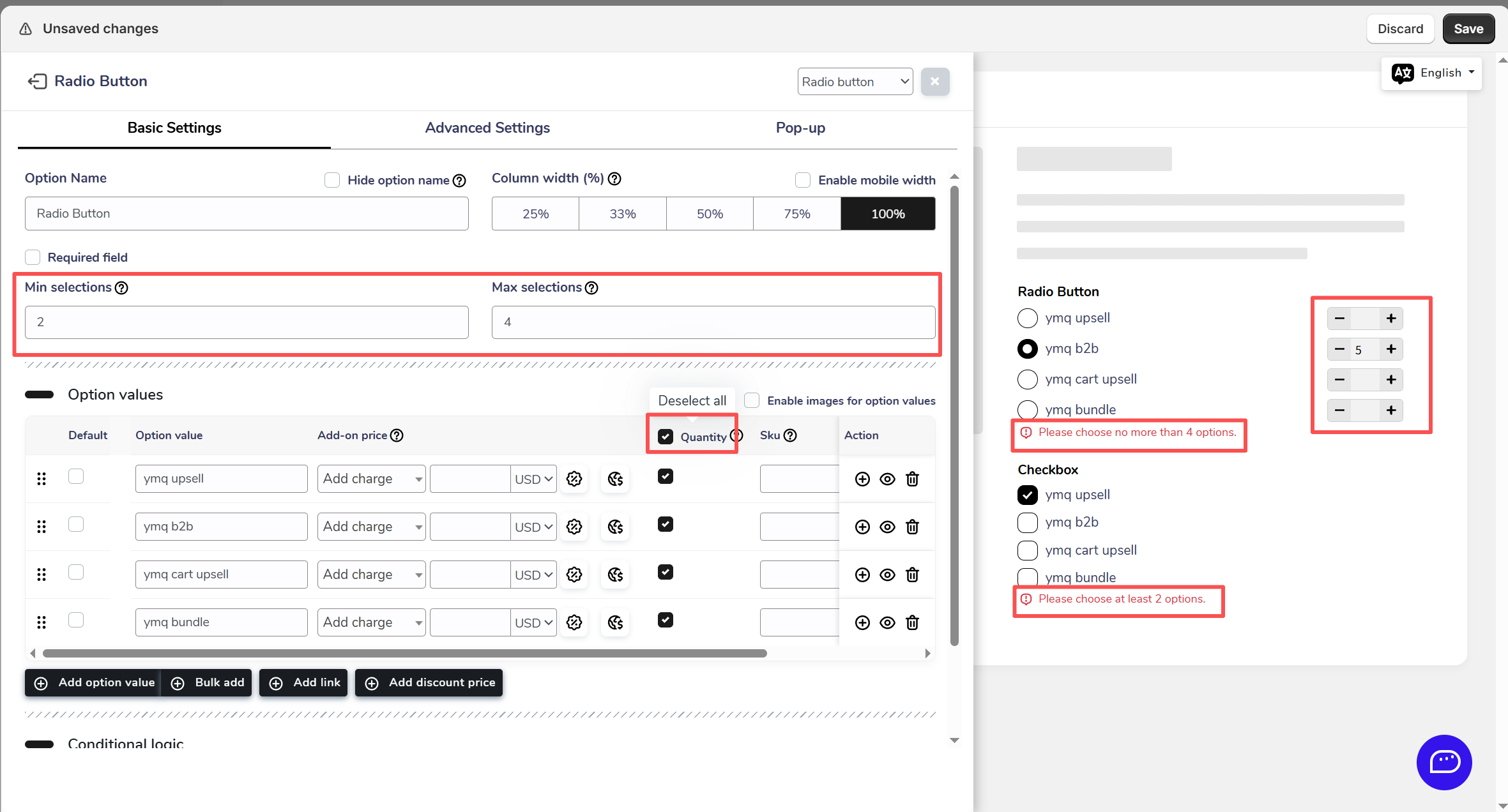Click the price settings badge icon for ymq cart upsell
Image resolution: width=1508 pixels, height=812 pixels.
click(x=574, y=575)
